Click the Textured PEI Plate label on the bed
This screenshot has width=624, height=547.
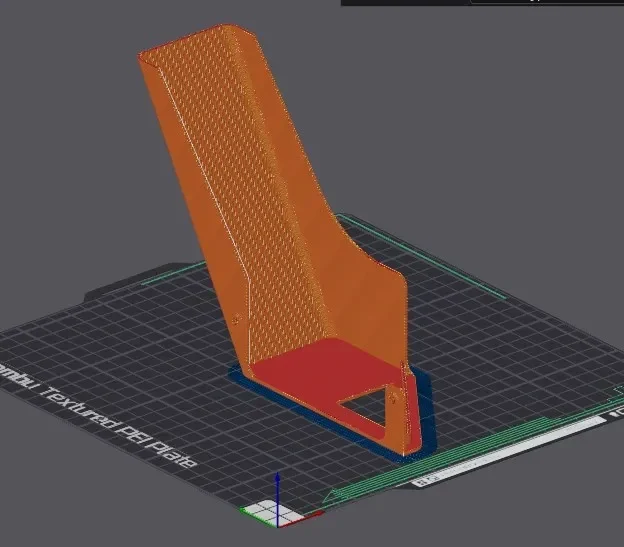click(x=119, y=426)
